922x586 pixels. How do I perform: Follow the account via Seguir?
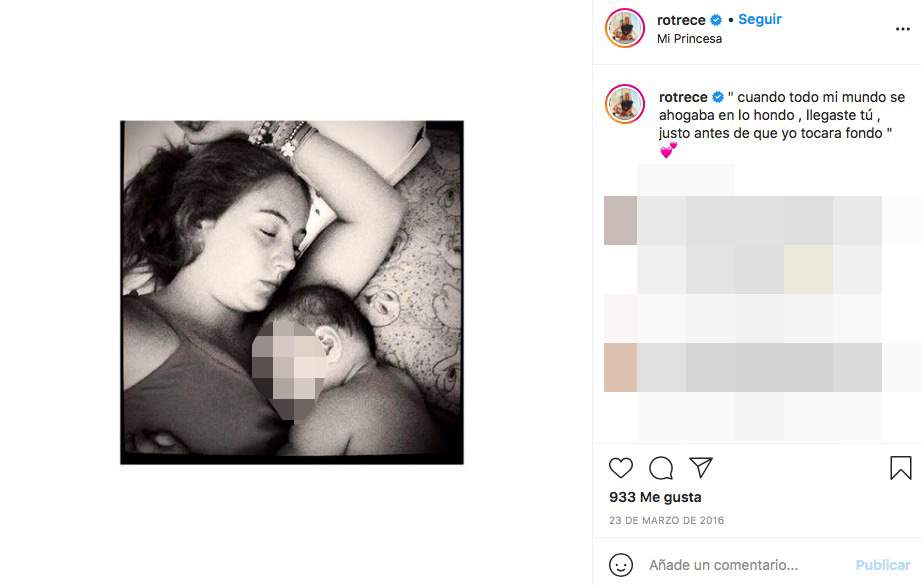tap(760, 20)
